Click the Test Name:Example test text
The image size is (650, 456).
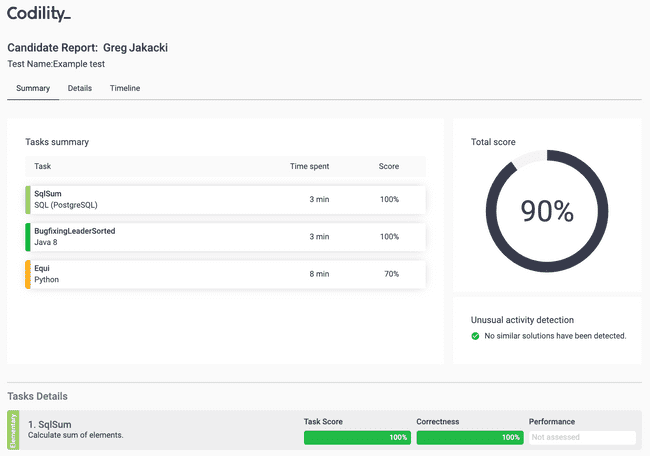56,64
